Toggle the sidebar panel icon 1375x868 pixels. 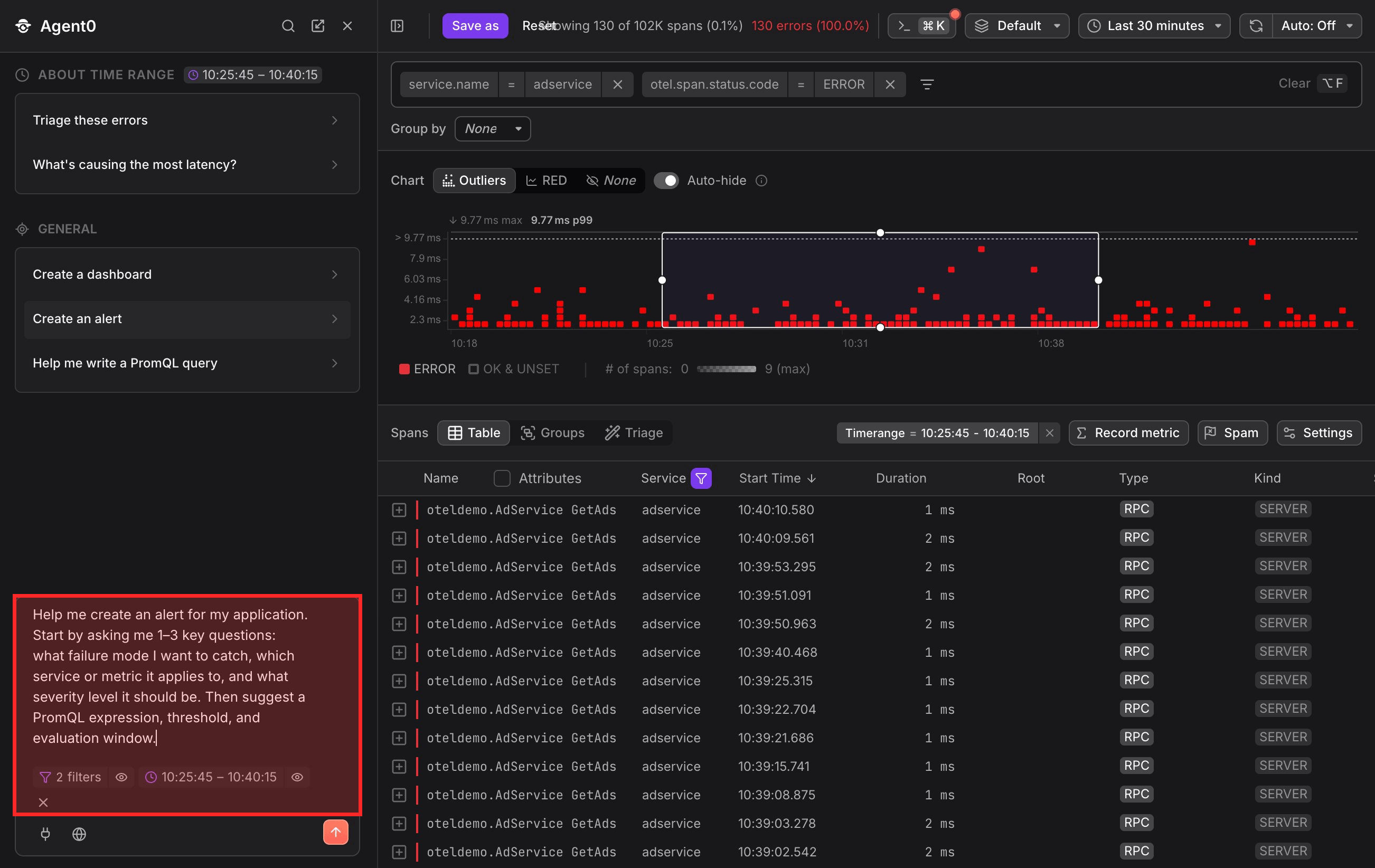click(398, 26)
